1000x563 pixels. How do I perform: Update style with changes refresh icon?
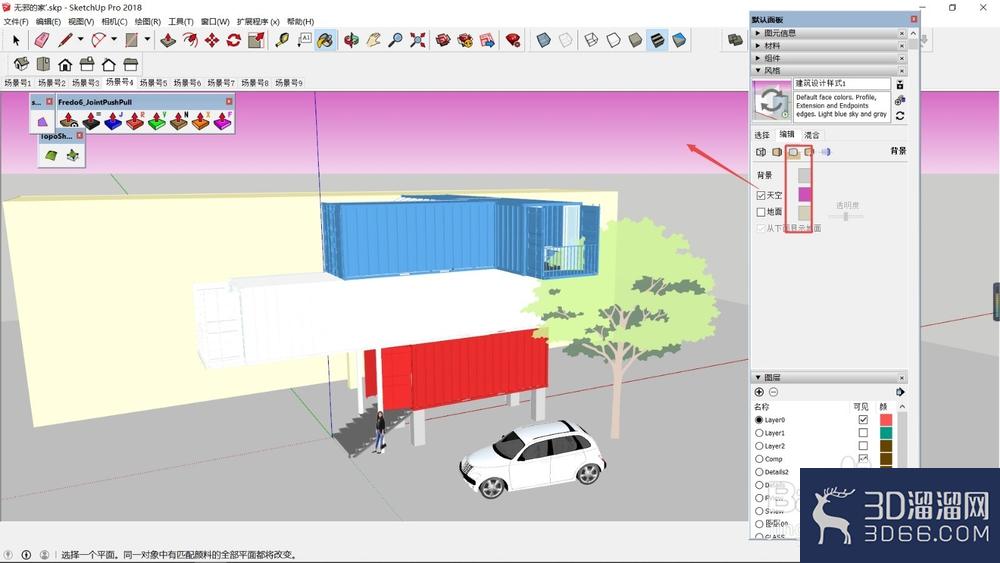coord(900,116)
